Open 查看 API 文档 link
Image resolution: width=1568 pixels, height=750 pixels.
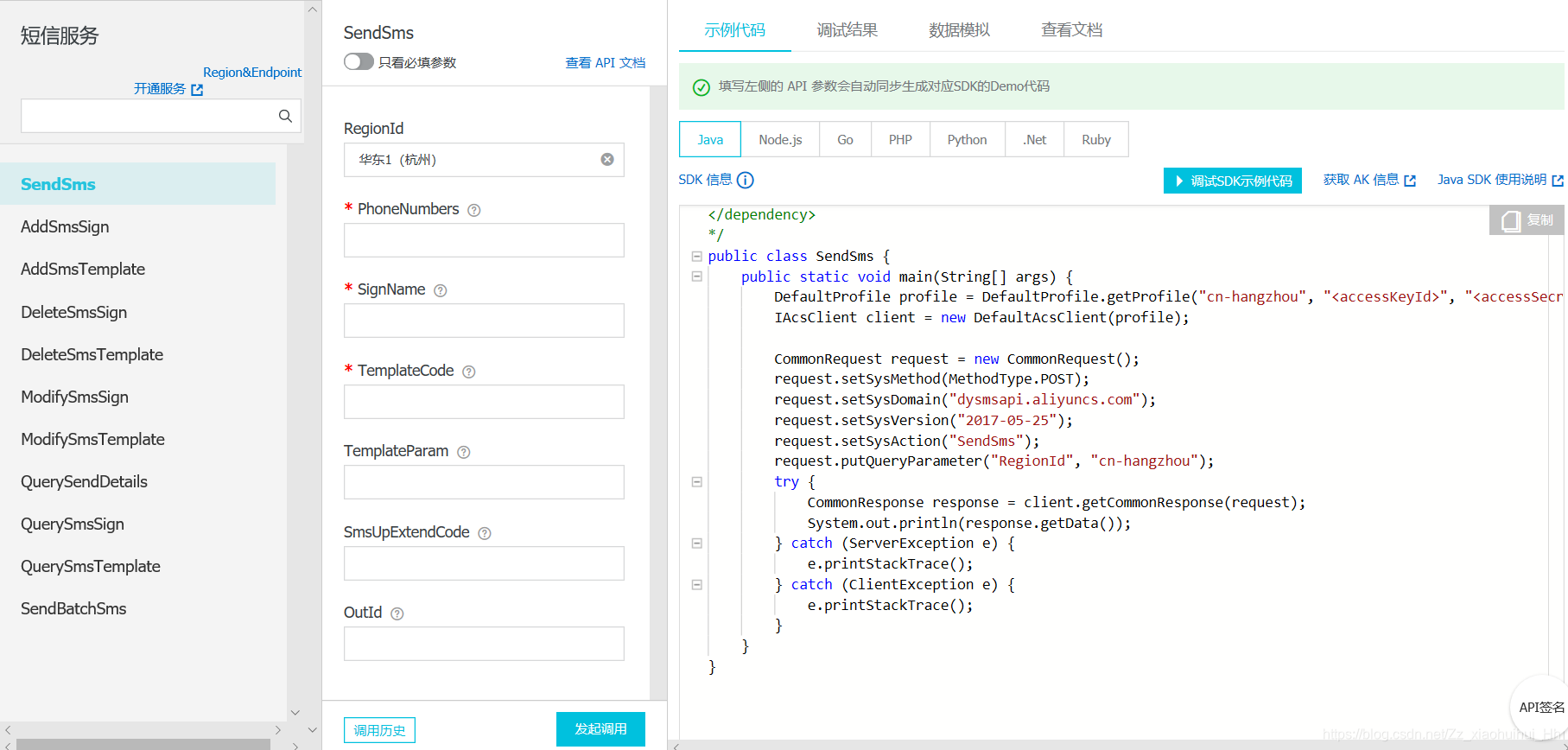(x=606, y=62)
